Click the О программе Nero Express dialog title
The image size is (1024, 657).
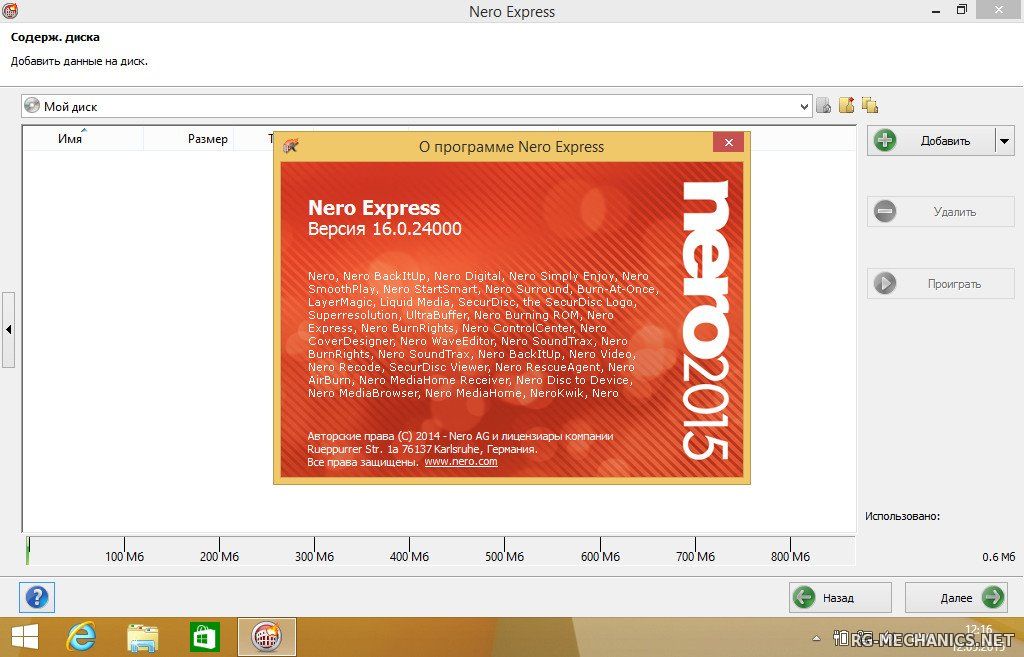pyautogui.click(x=511, y=147)
